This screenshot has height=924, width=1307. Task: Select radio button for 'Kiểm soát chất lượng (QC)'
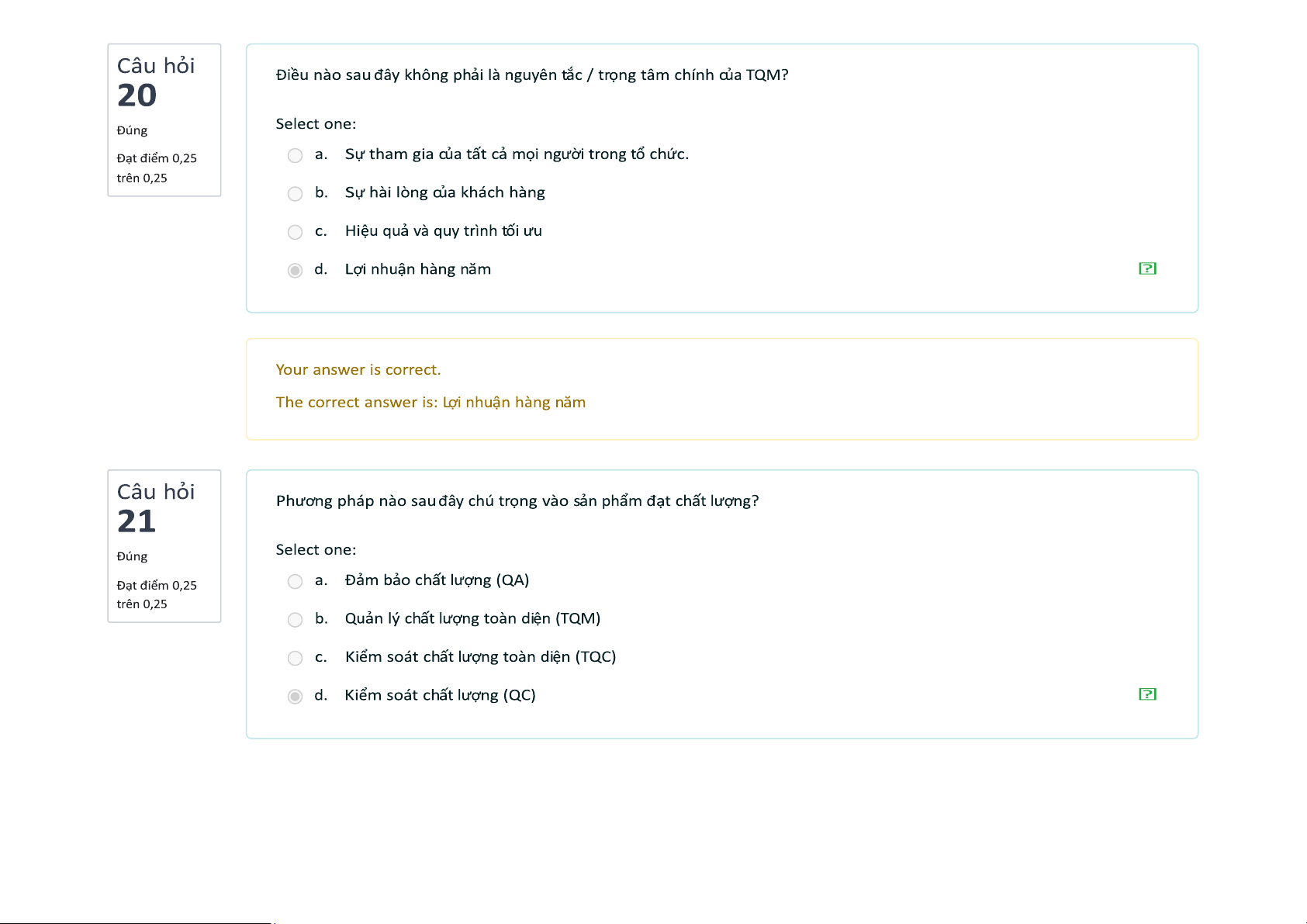295,696
